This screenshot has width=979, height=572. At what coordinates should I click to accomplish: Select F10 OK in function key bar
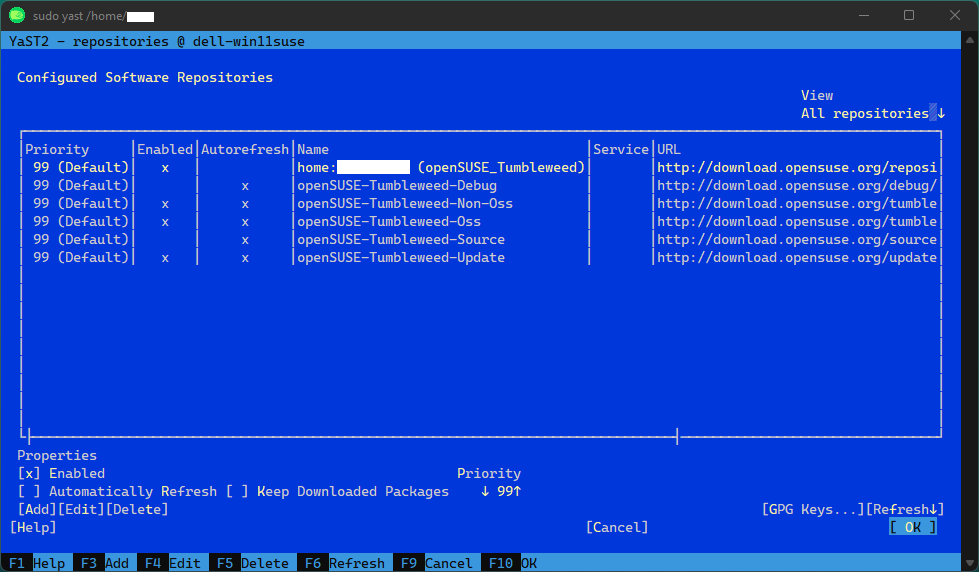click(509, 563)
